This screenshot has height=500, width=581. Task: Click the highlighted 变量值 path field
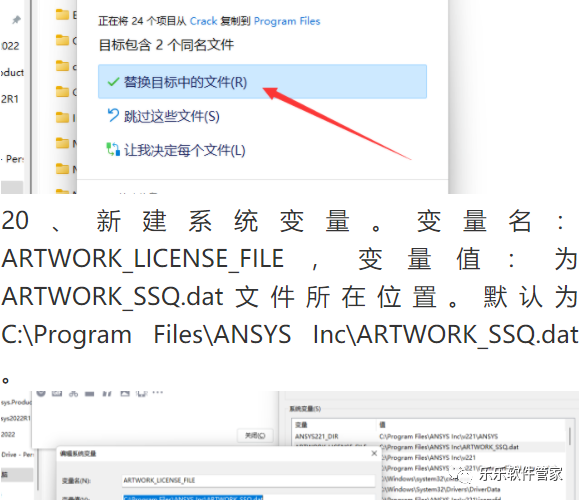click(x=248, y=497)
